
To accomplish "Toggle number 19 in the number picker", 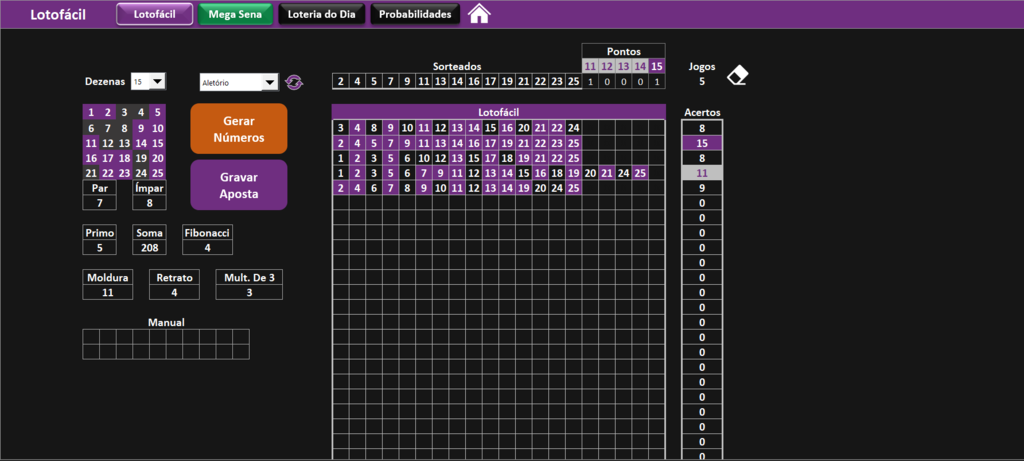I will tap(141, 158).
